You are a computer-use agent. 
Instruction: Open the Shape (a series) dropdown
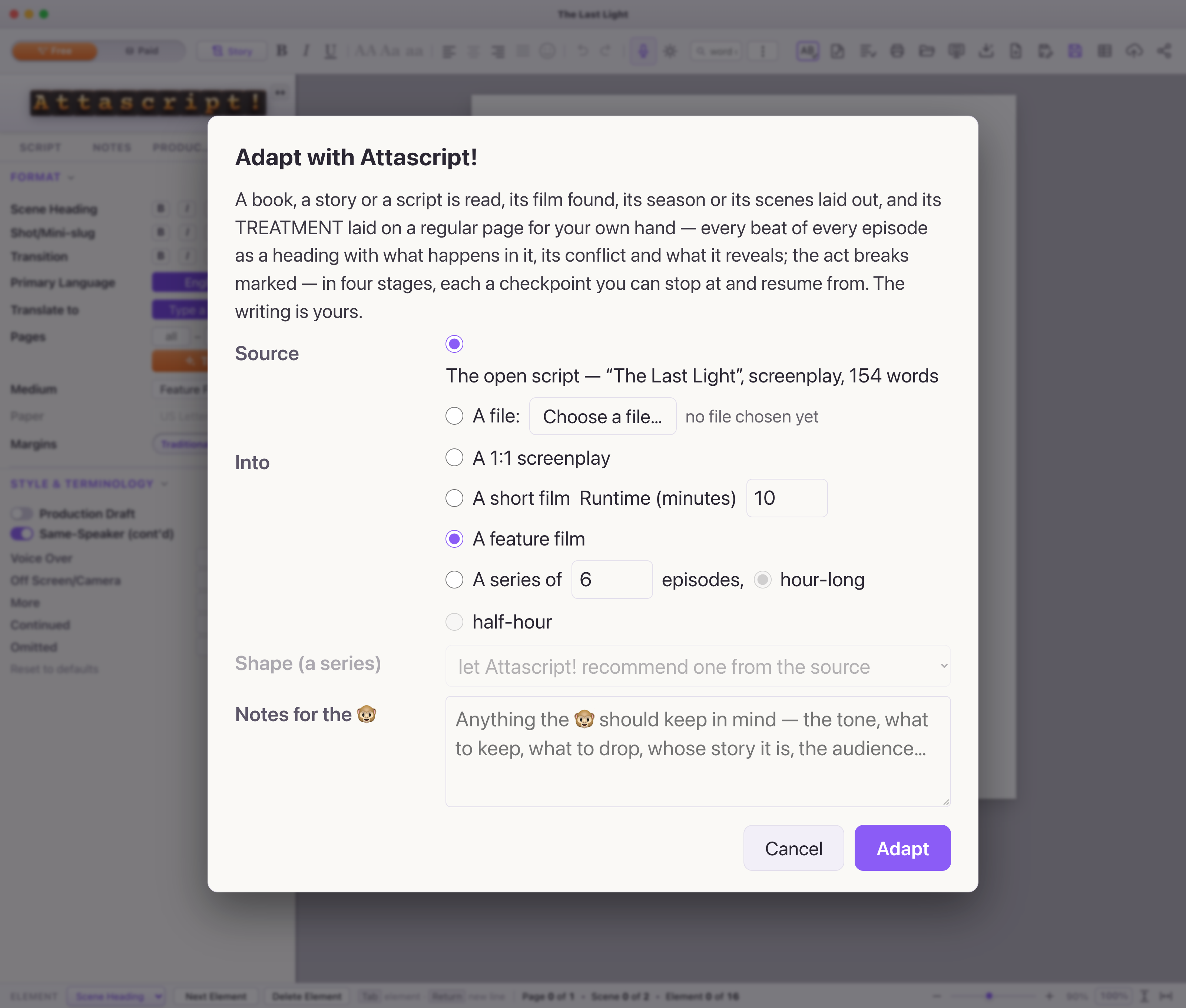click(698, 666)
